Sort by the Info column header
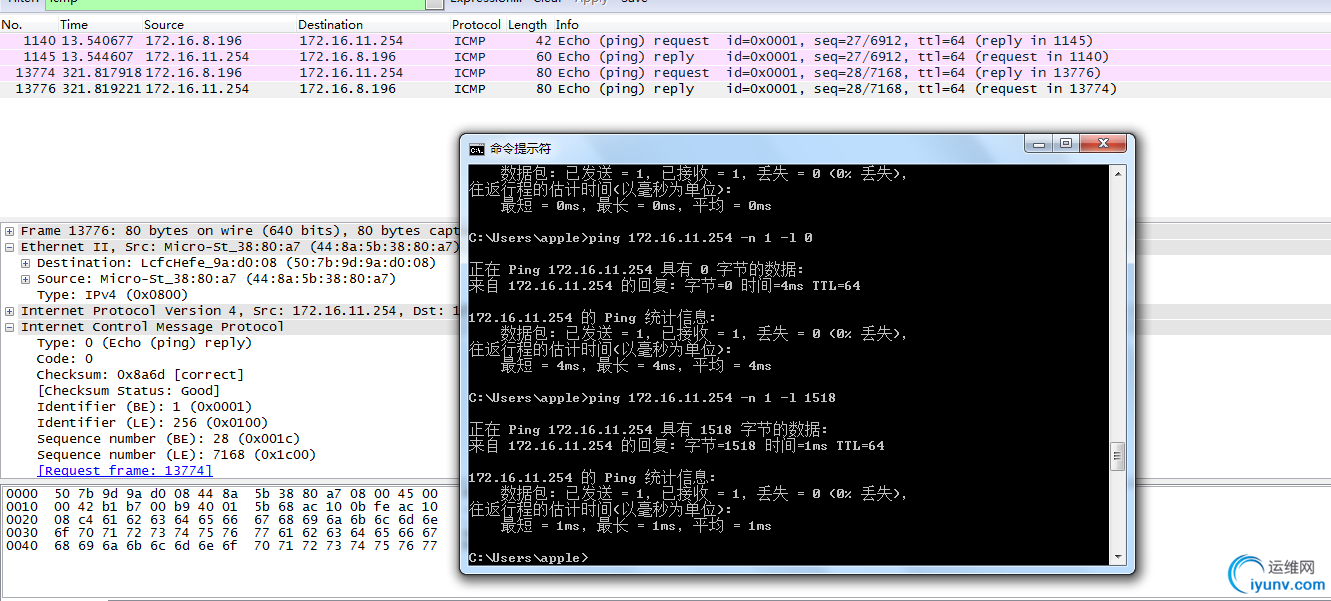The width and height of the screenshot is (1331, 601). point(567,25)
